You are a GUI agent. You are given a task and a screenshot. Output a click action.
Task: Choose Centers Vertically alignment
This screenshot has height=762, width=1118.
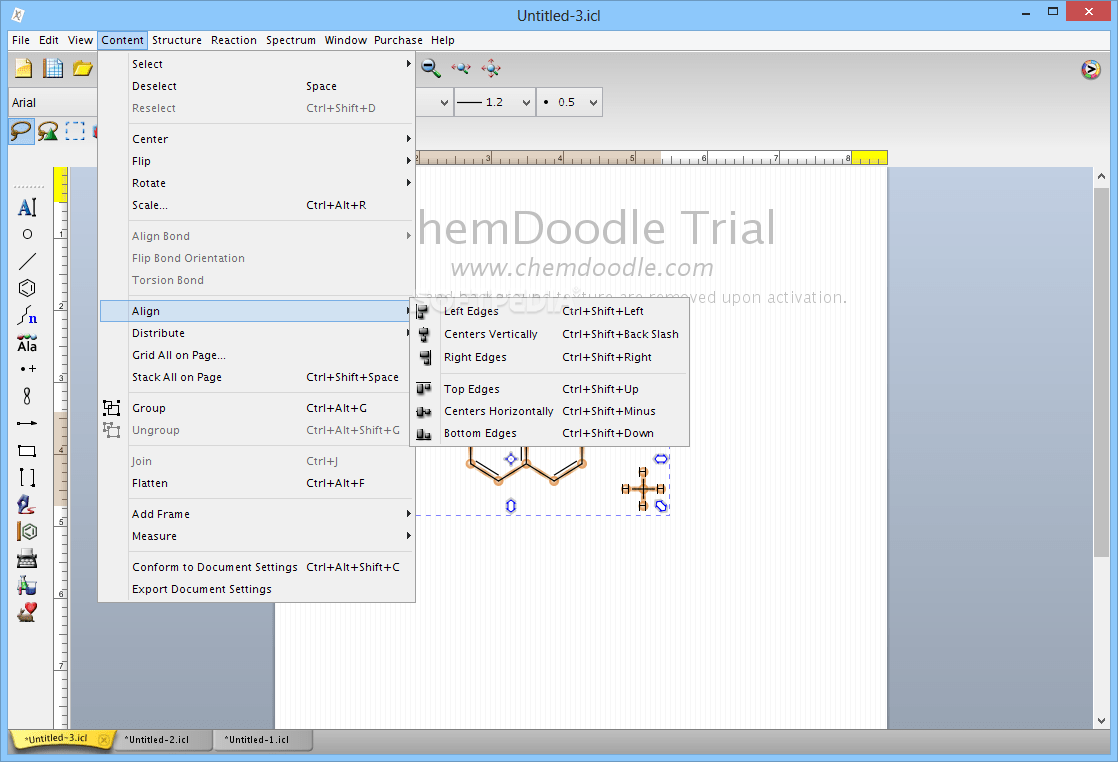[x=550, y=334]
